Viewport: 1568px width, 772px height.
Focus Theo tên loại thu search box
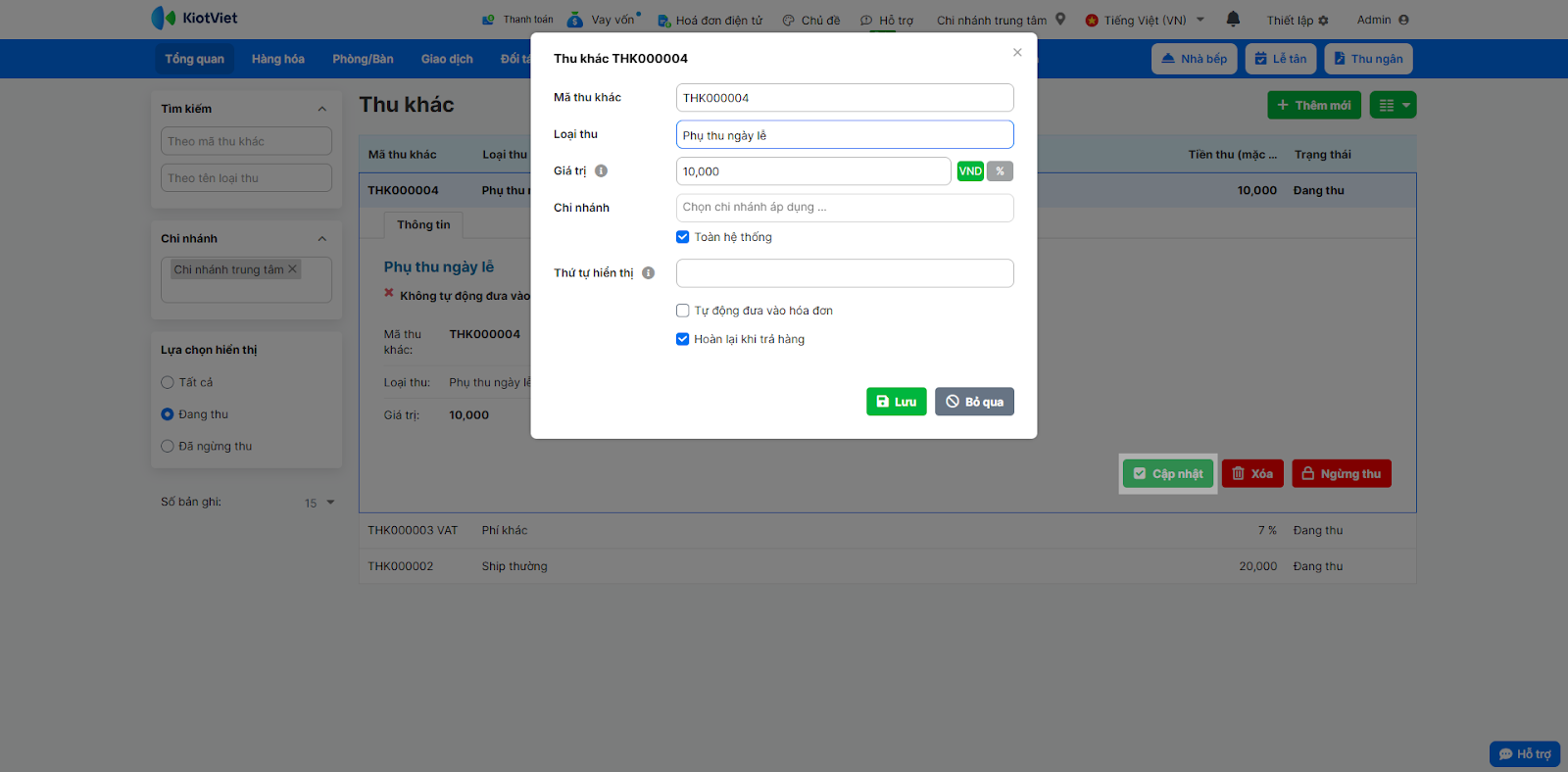[246, 178]
